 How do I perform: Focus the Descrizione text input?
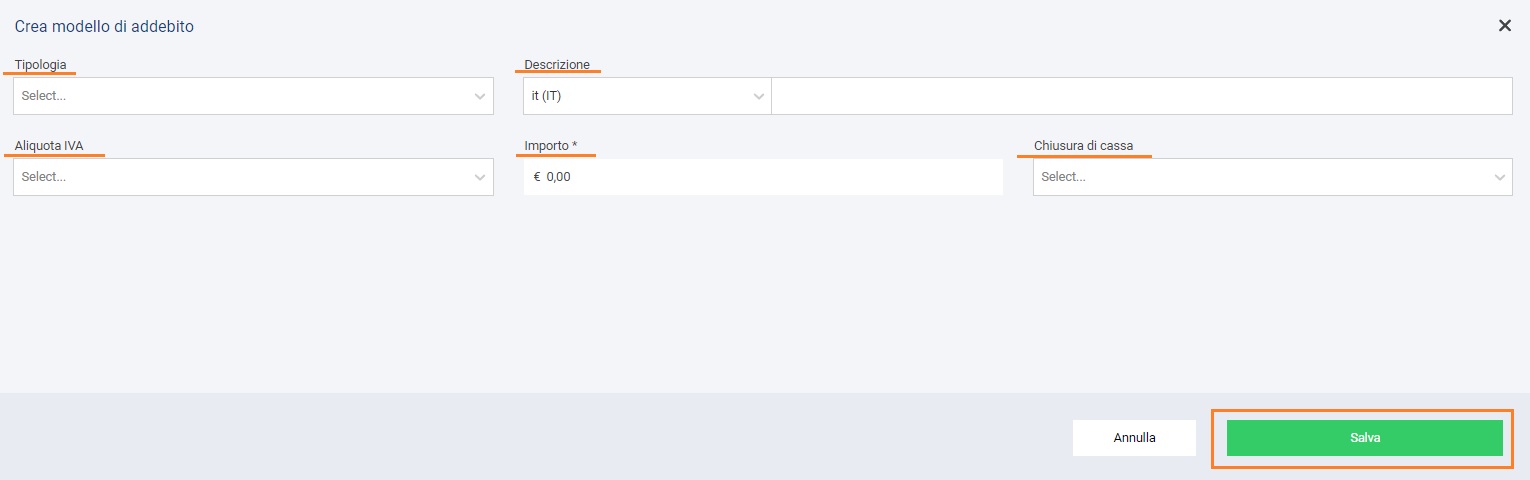[x=1141, y=96]
